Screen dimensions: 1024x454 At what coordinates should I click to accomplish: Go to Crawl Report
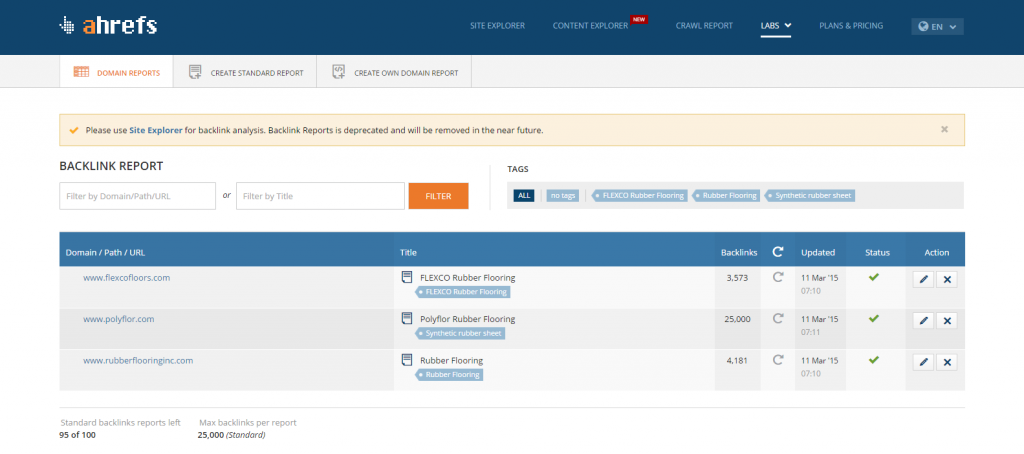(704, 26)
